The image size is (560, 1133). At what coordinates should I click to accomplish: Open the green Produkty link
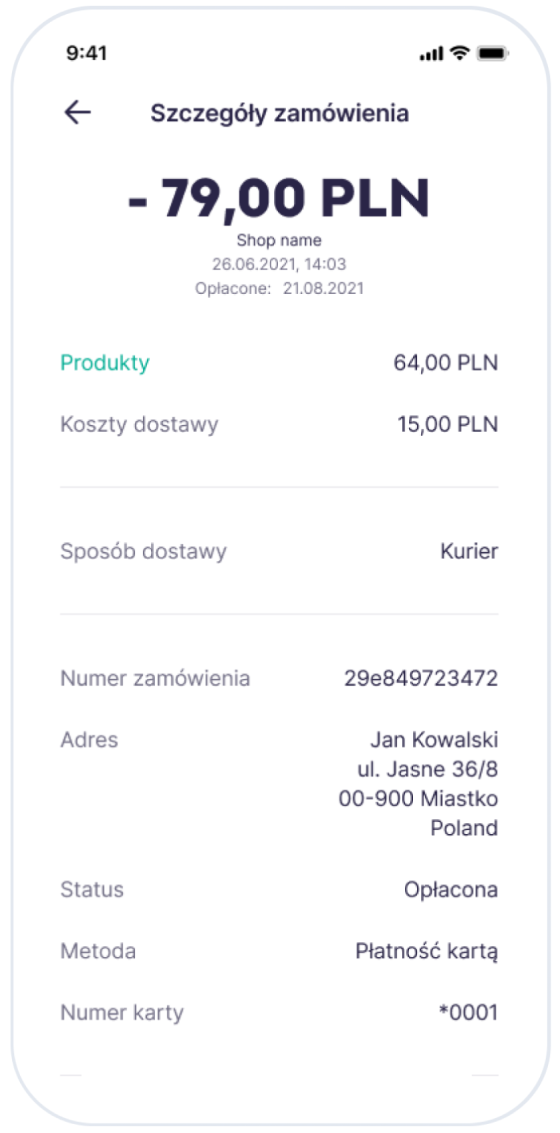coord(105,363)
